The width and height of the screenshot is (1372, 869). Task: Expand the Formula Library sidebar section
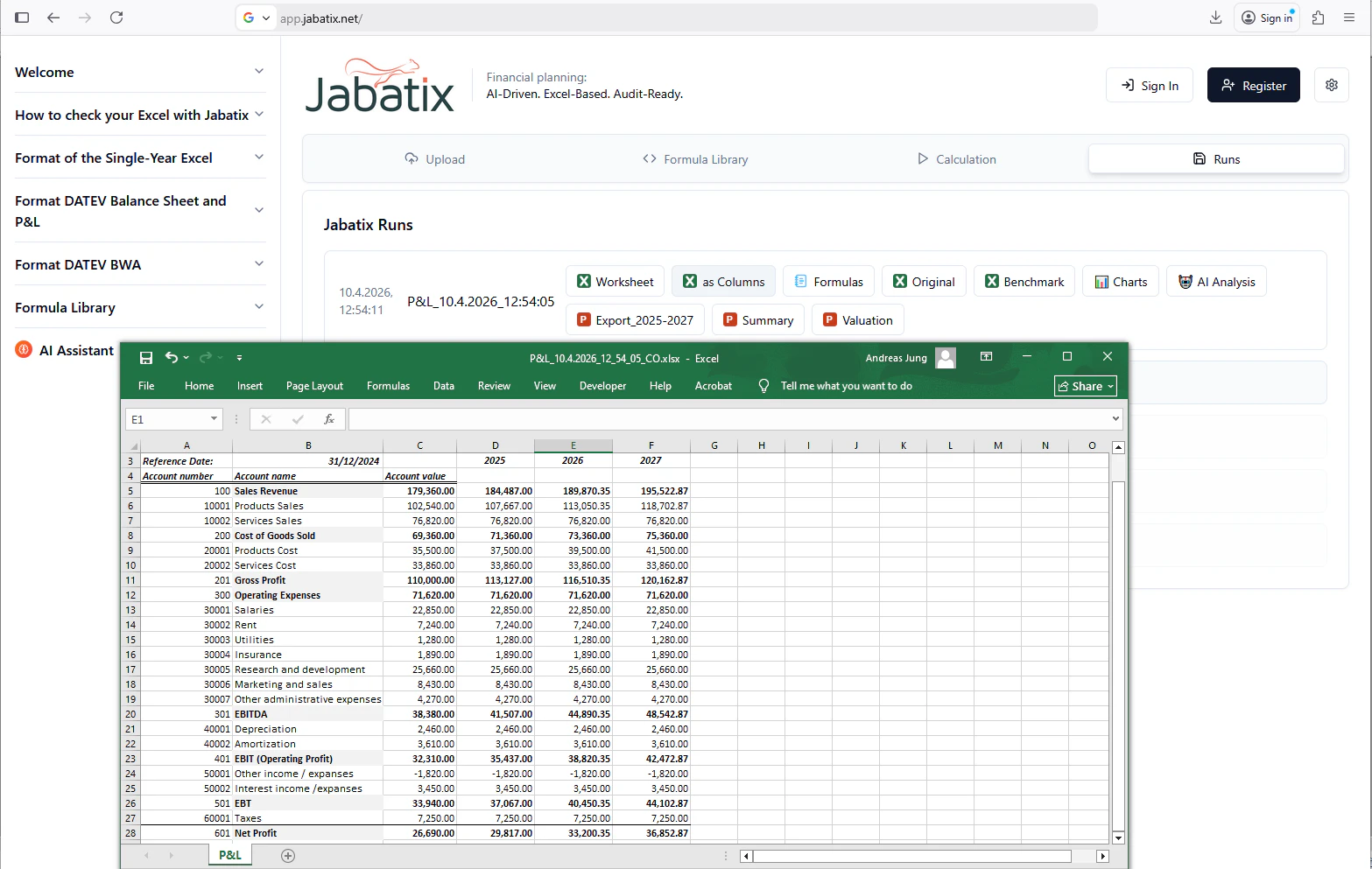[x=259, y=307]
